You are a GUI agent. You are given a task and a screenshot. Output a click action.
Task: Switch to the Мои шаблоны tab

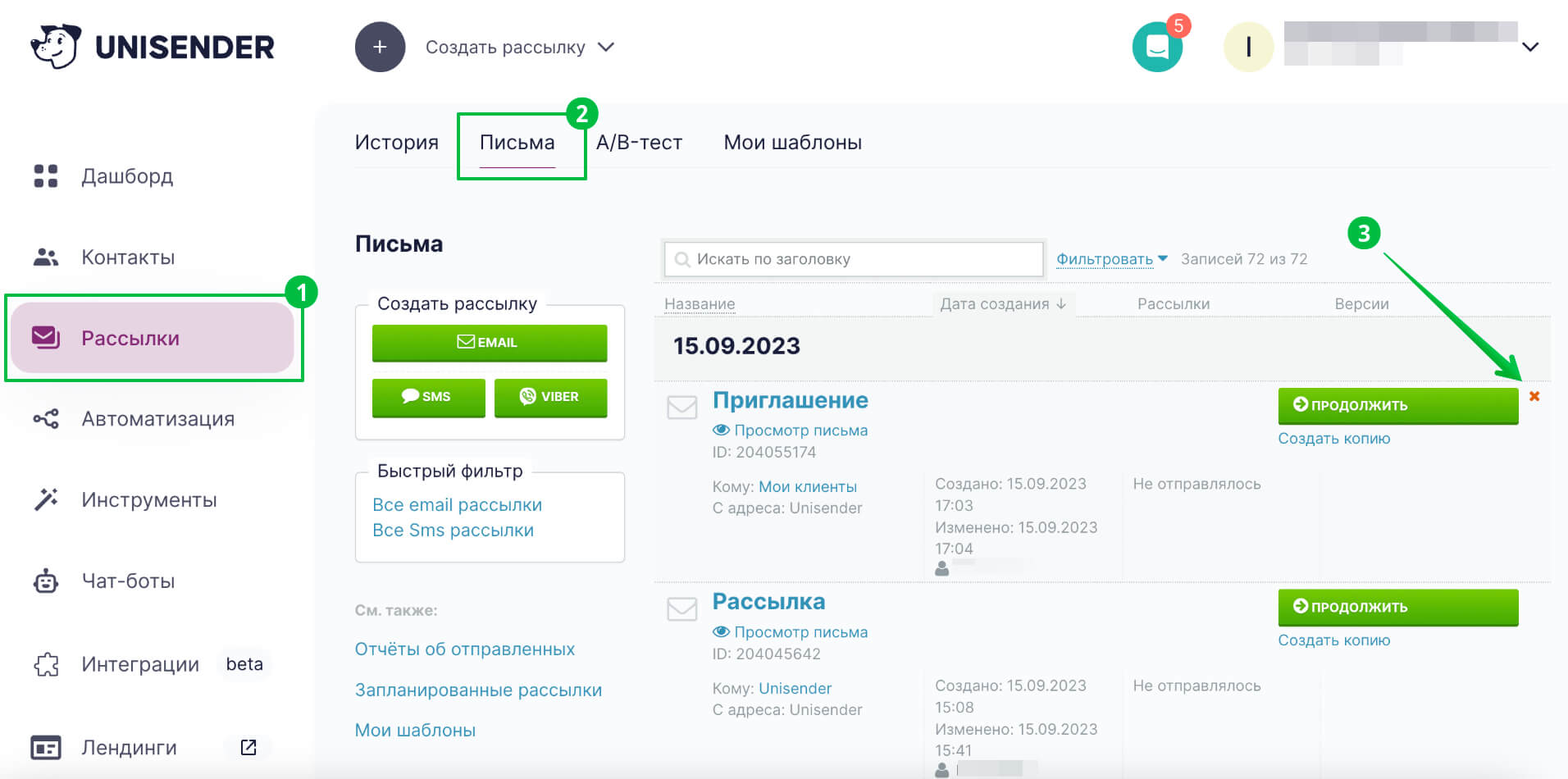(793, 142)
